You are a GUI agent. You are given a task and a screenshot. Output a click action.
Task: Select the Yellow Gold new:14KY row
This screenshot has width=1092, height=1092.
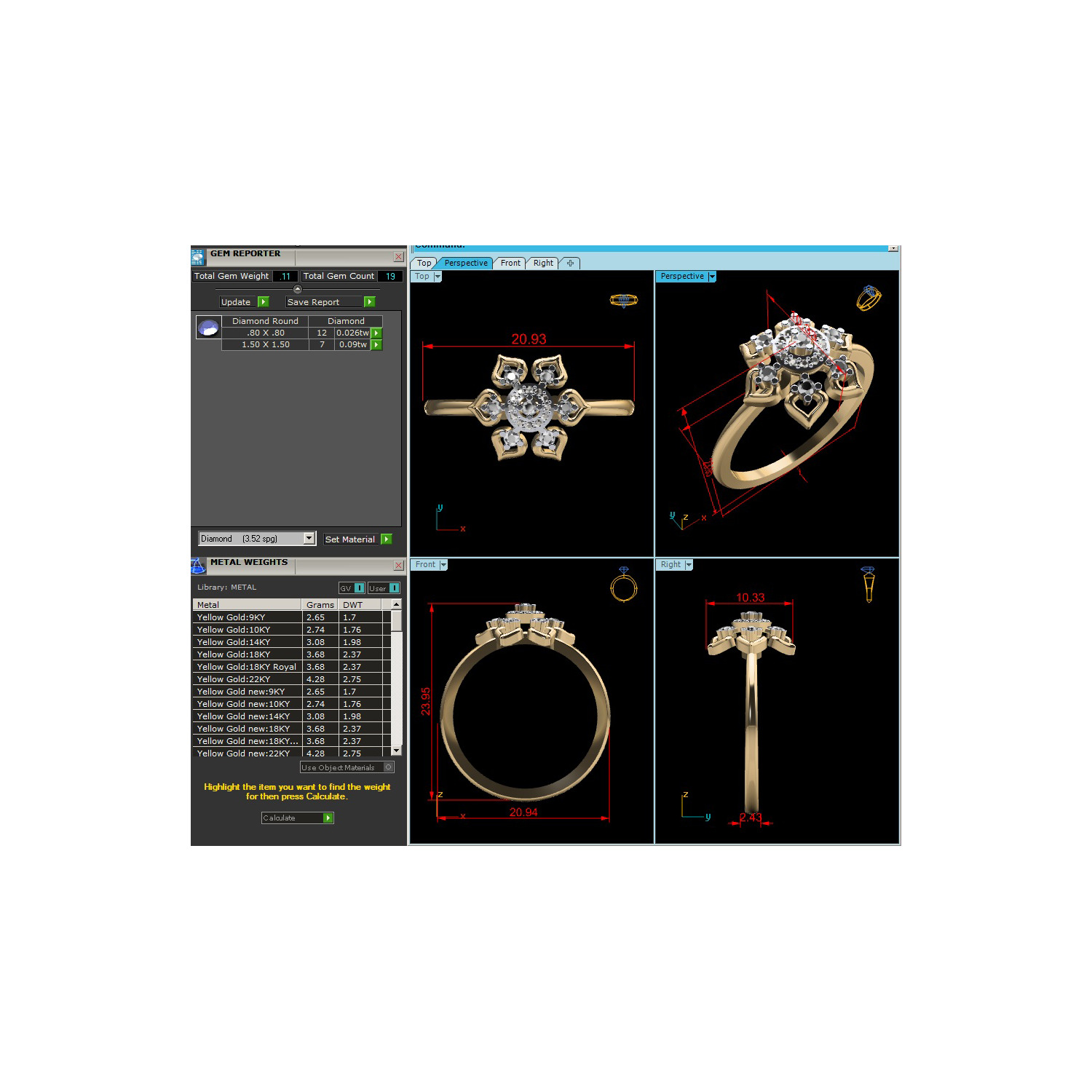pos(291,716)
